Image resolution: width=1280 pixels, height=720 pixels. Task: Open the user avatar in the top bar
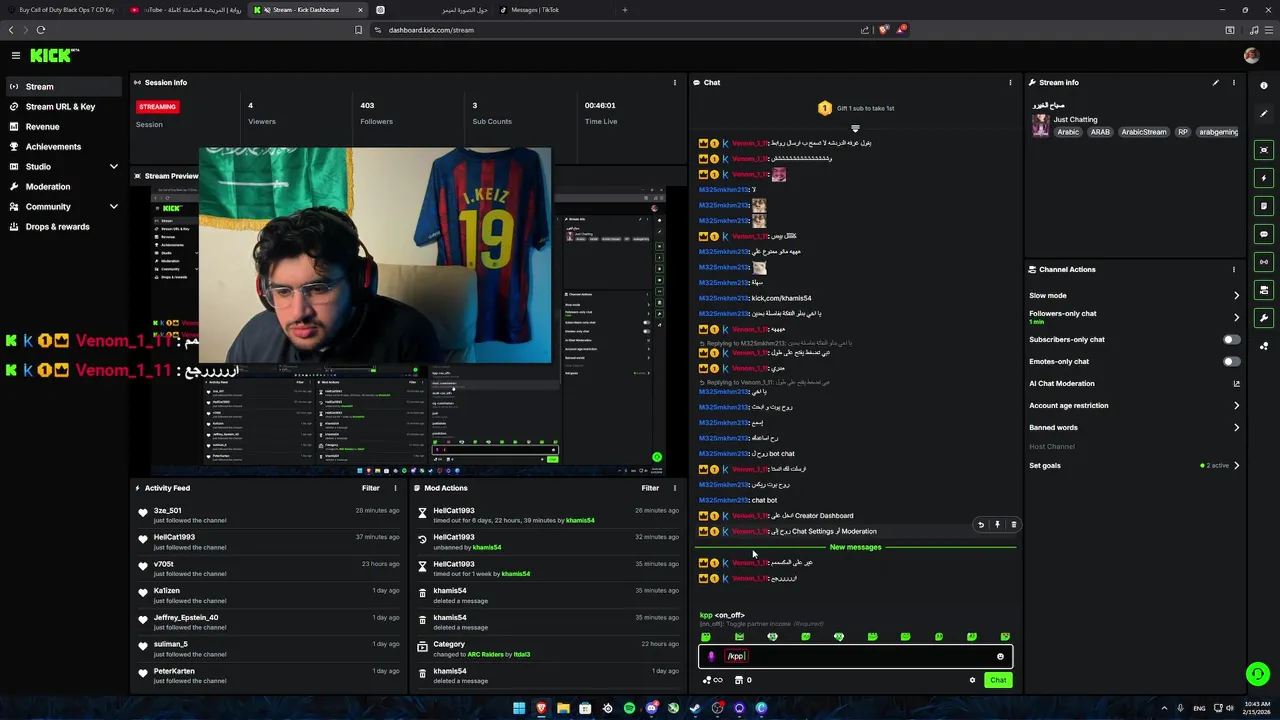pos(1251,56)
